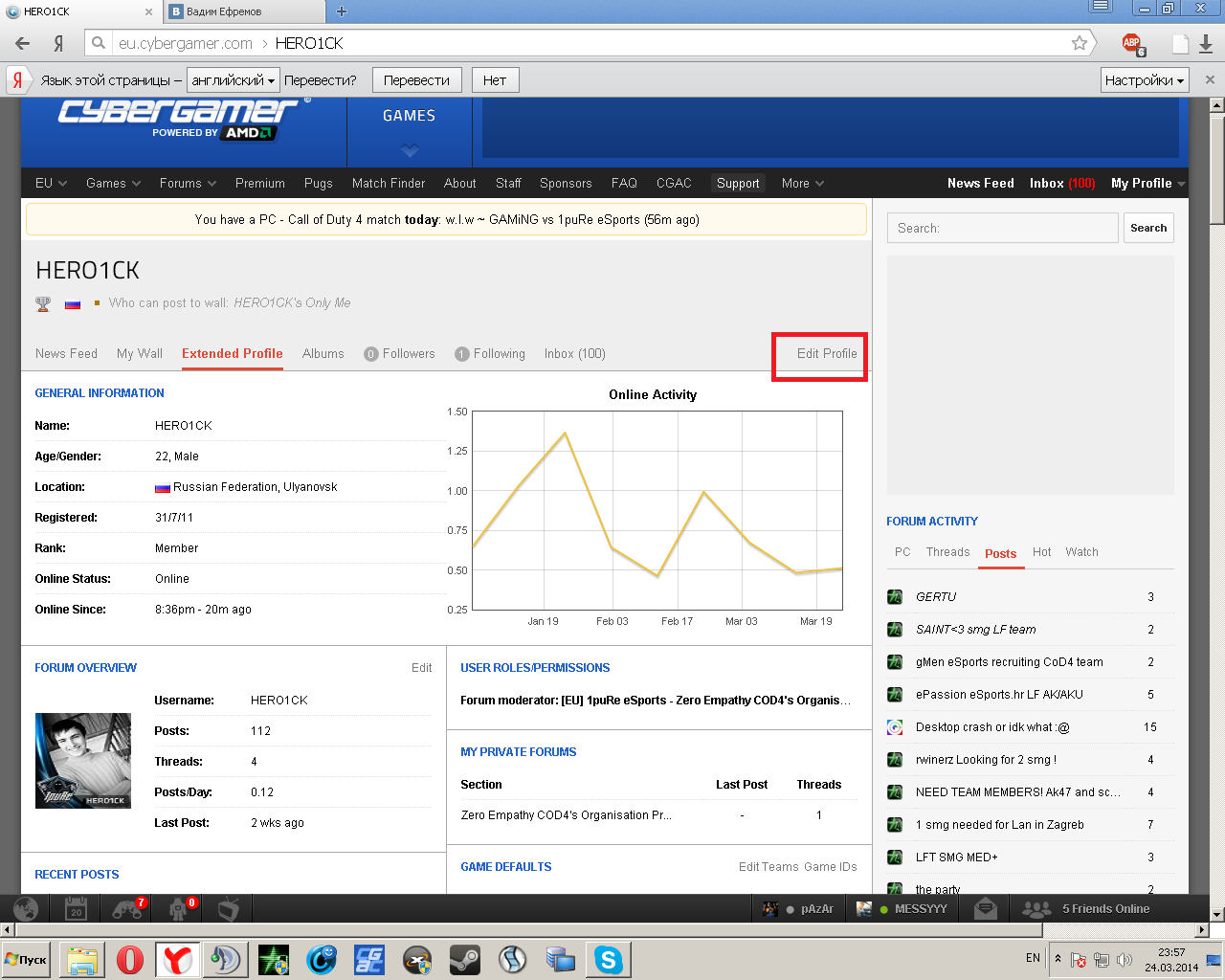Image resolution: width=1225 pixels, height=980 pixels.
Task: Show hidden system tray icons
Action: (x=1058, y=959)
